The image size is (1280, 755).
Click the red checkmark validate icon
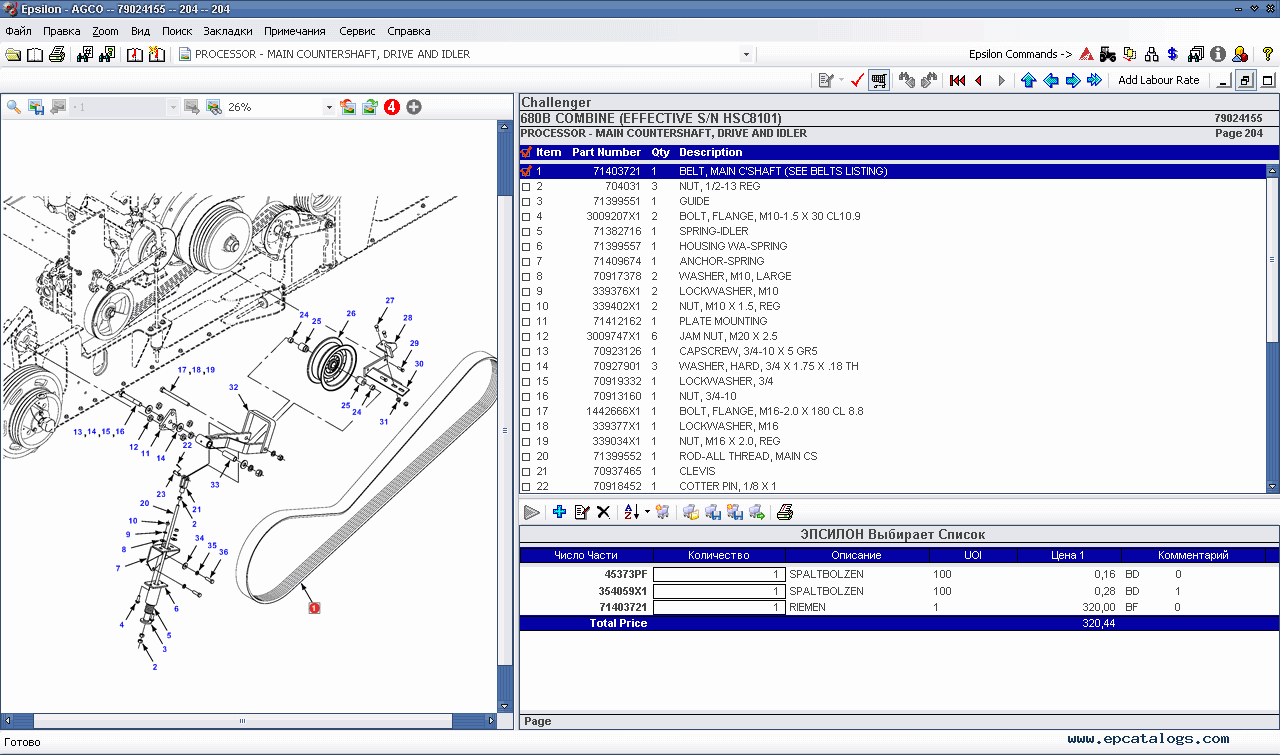pos(856,80)
